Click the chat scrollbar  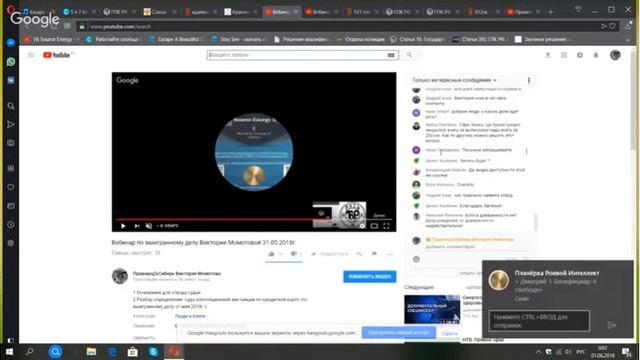[535, 222]
